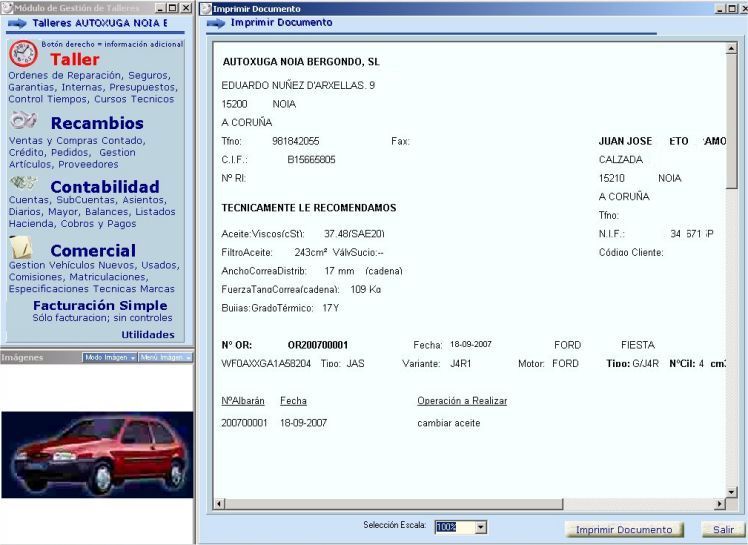748x545 pixels.
Task: Click the Recambios parts icon
Action: [x=24, y=120]
